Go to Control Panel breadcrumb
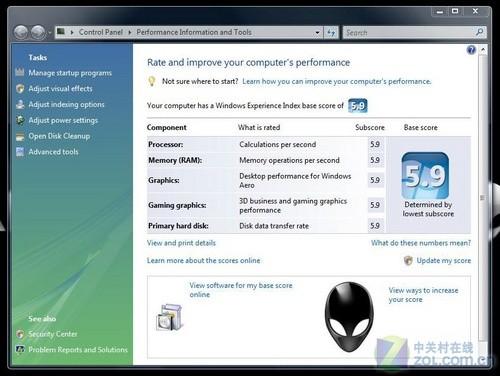 [x=101, y=32]
